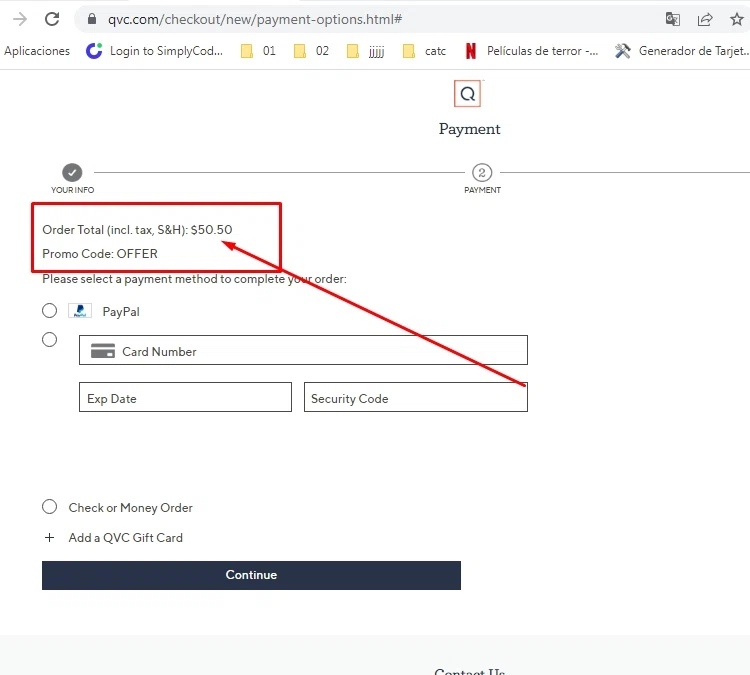This screenshot has width=750, height=675.
Task: Open the Netflix Películas de terror bookmark
Action: point(531,51)
